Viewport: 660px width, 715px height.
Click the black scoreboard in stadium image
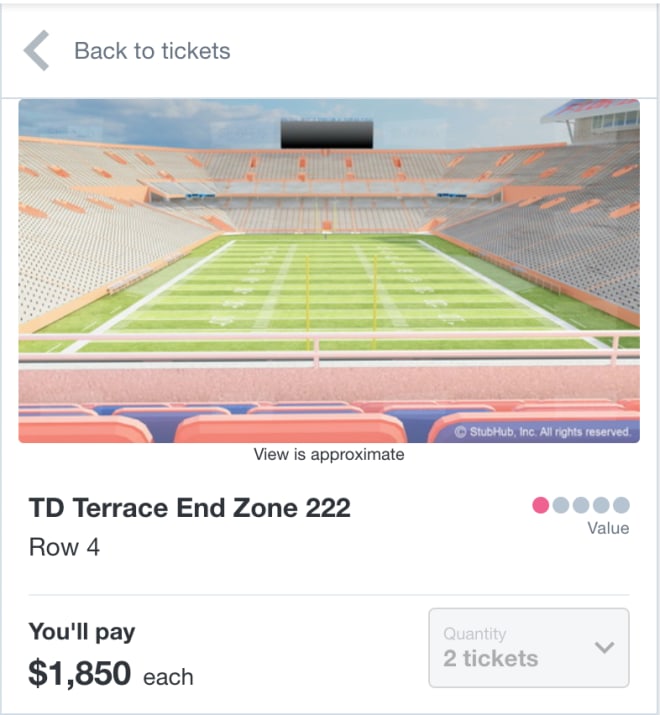coord(327,134)
